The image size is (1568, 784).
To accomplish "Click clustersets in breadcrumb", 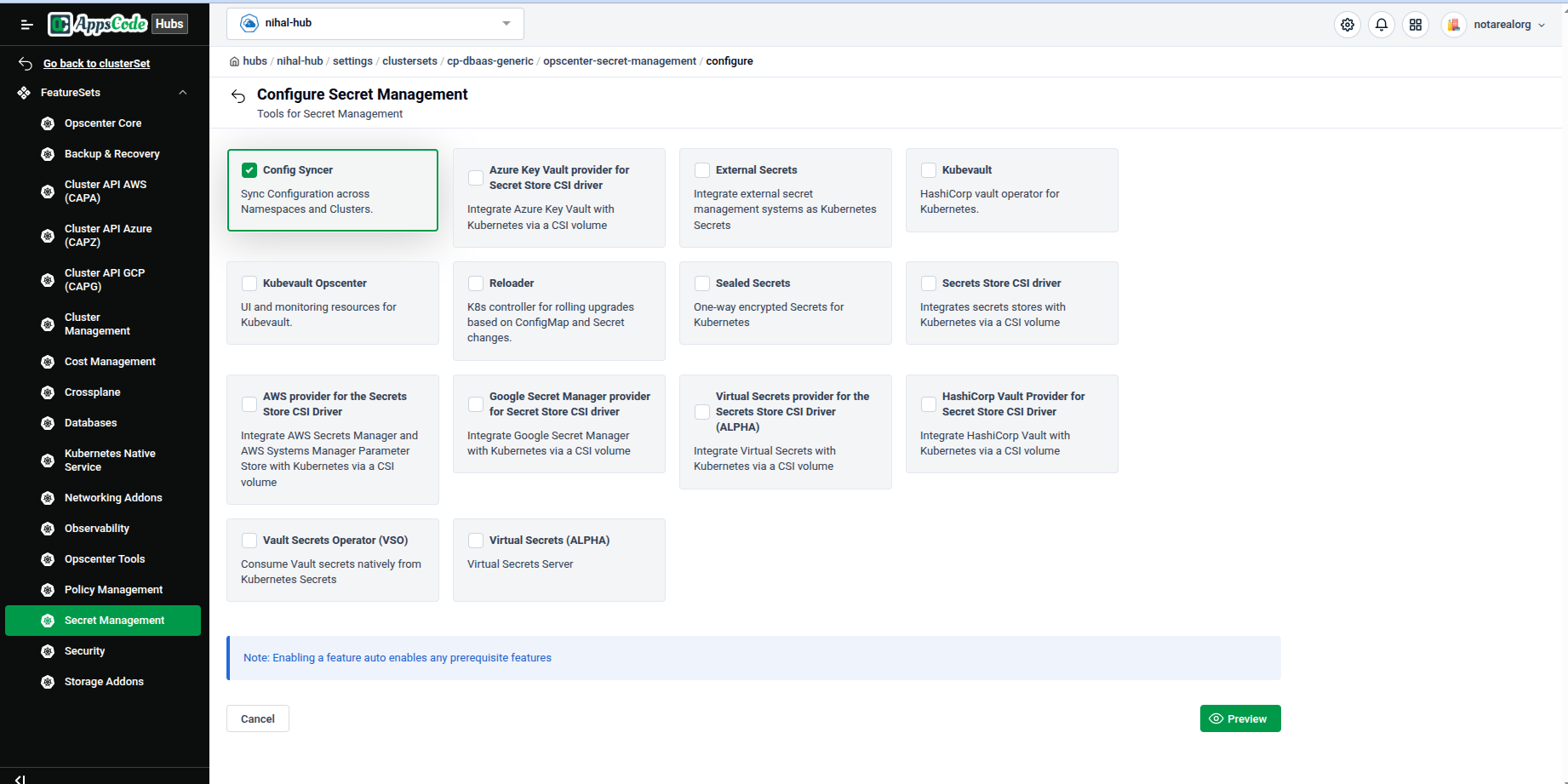I will 409,61.
